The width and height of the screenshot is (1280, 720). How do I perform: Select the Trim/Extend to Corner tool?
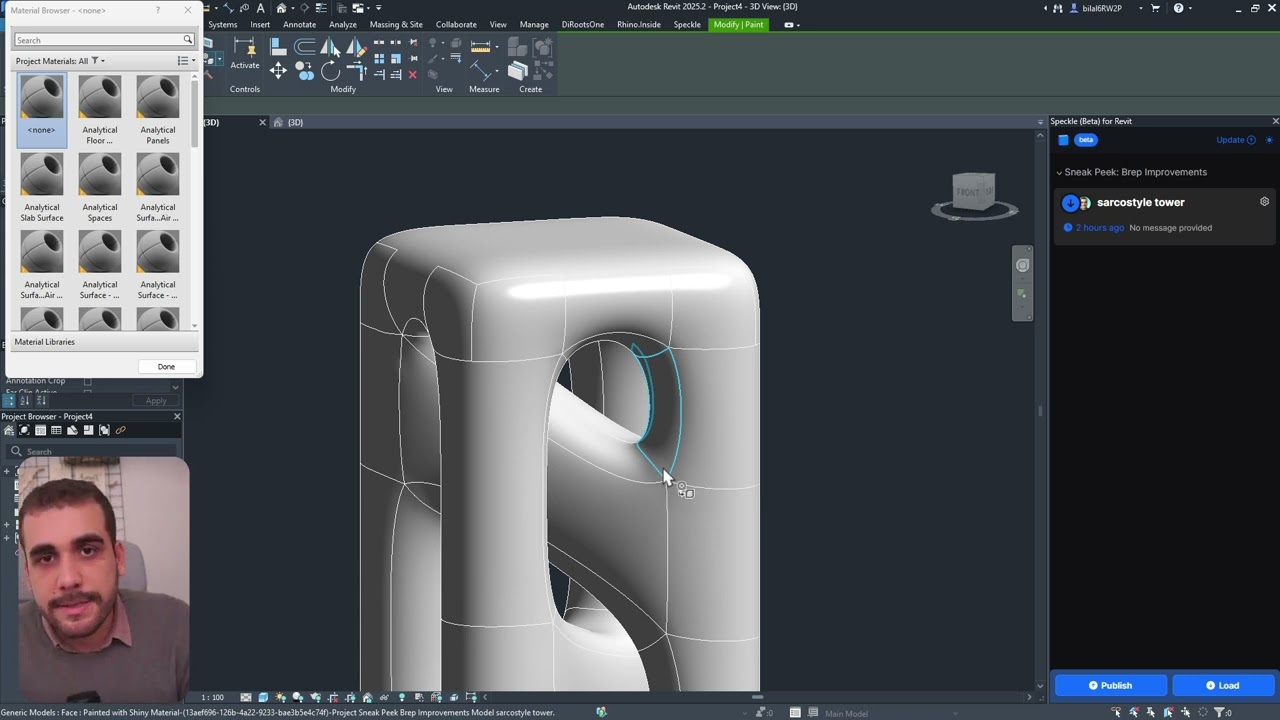point(354,71)
